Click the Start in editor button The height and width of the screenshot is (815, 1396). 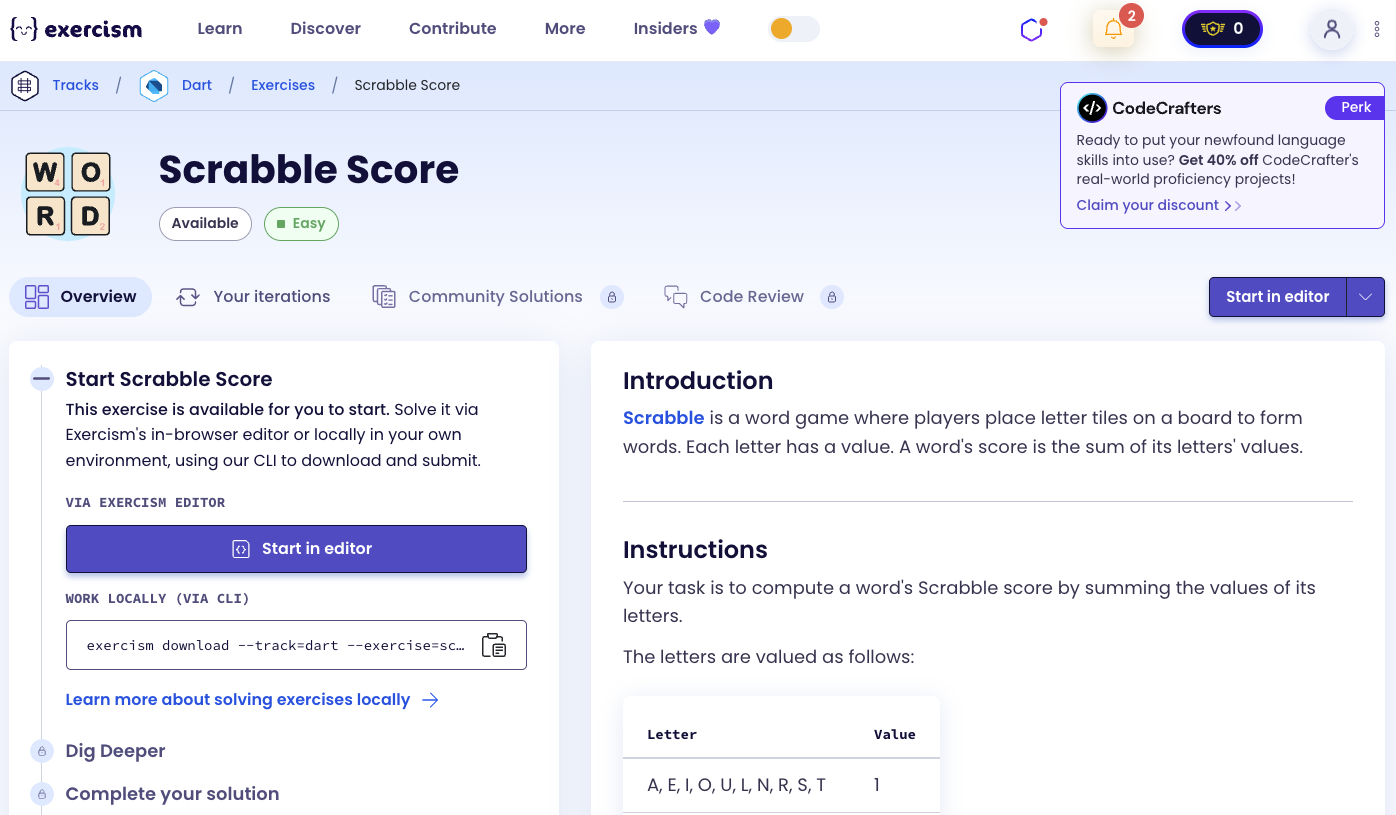pos(296,548)
